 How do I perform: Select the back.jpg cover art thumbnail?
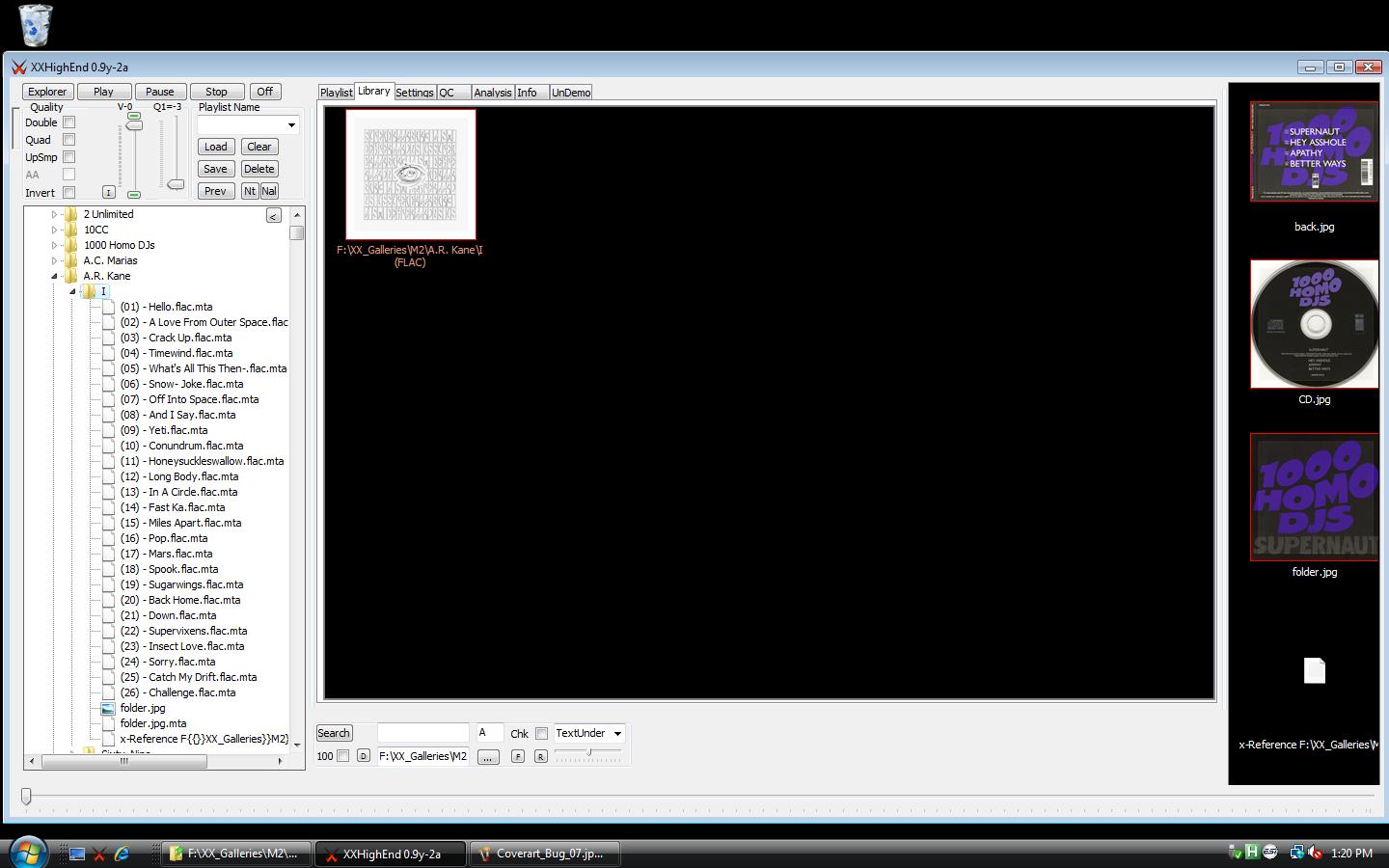point(1315,151)
